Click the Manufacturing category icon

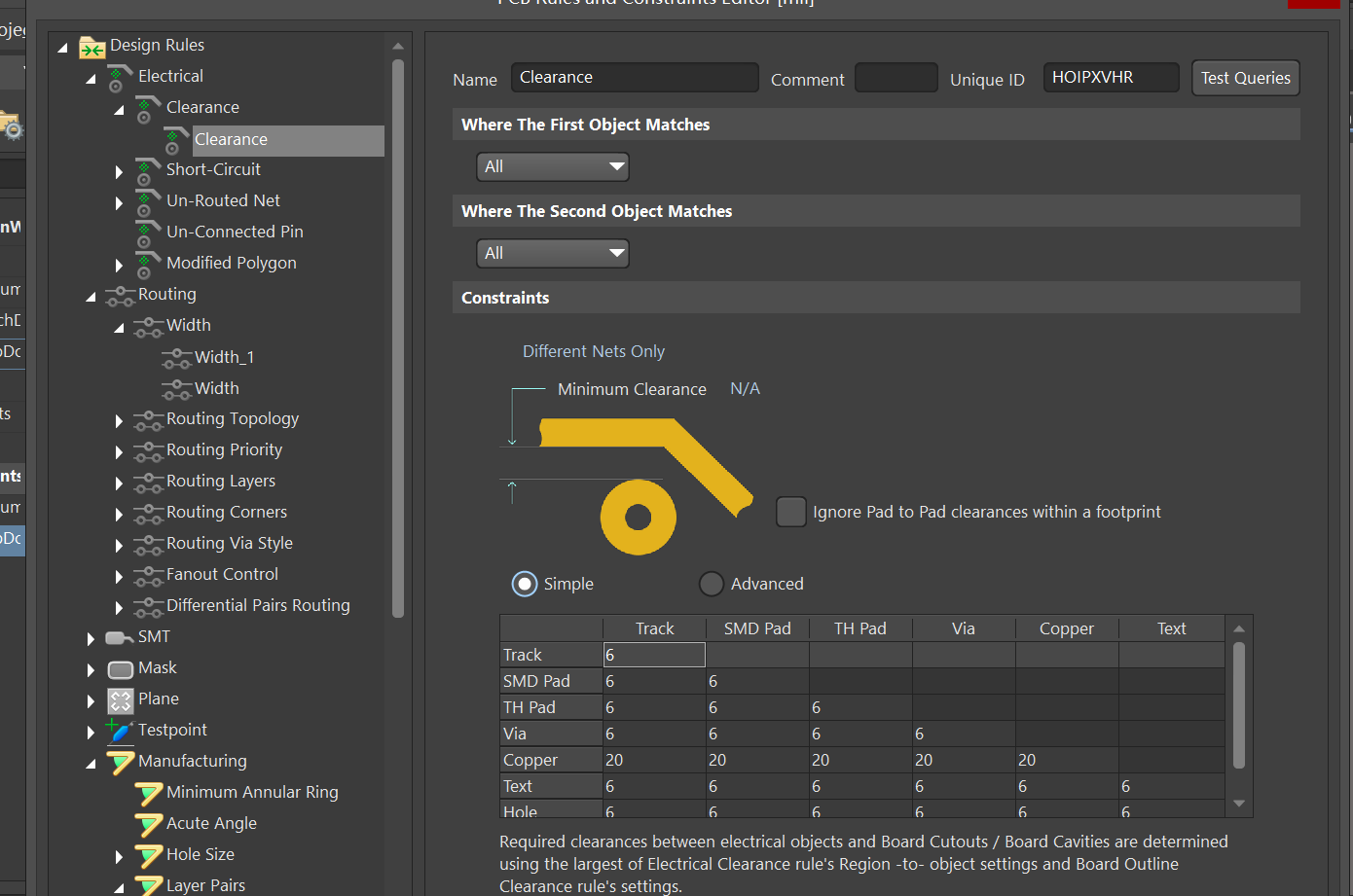click(120, 762)
